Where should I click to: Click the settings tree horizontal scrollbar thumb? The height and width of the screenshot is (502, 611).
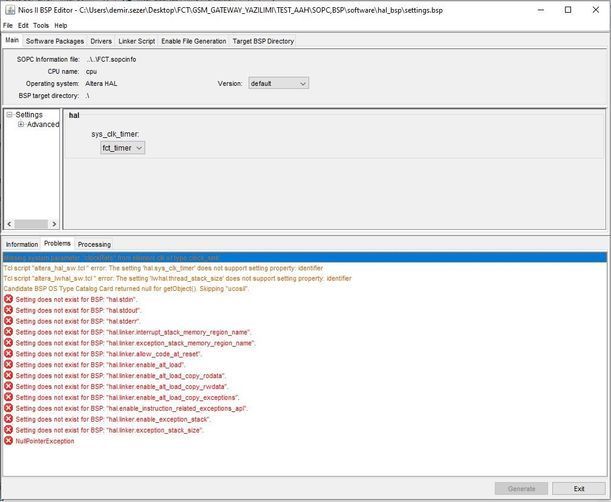(x=31, y=224)
